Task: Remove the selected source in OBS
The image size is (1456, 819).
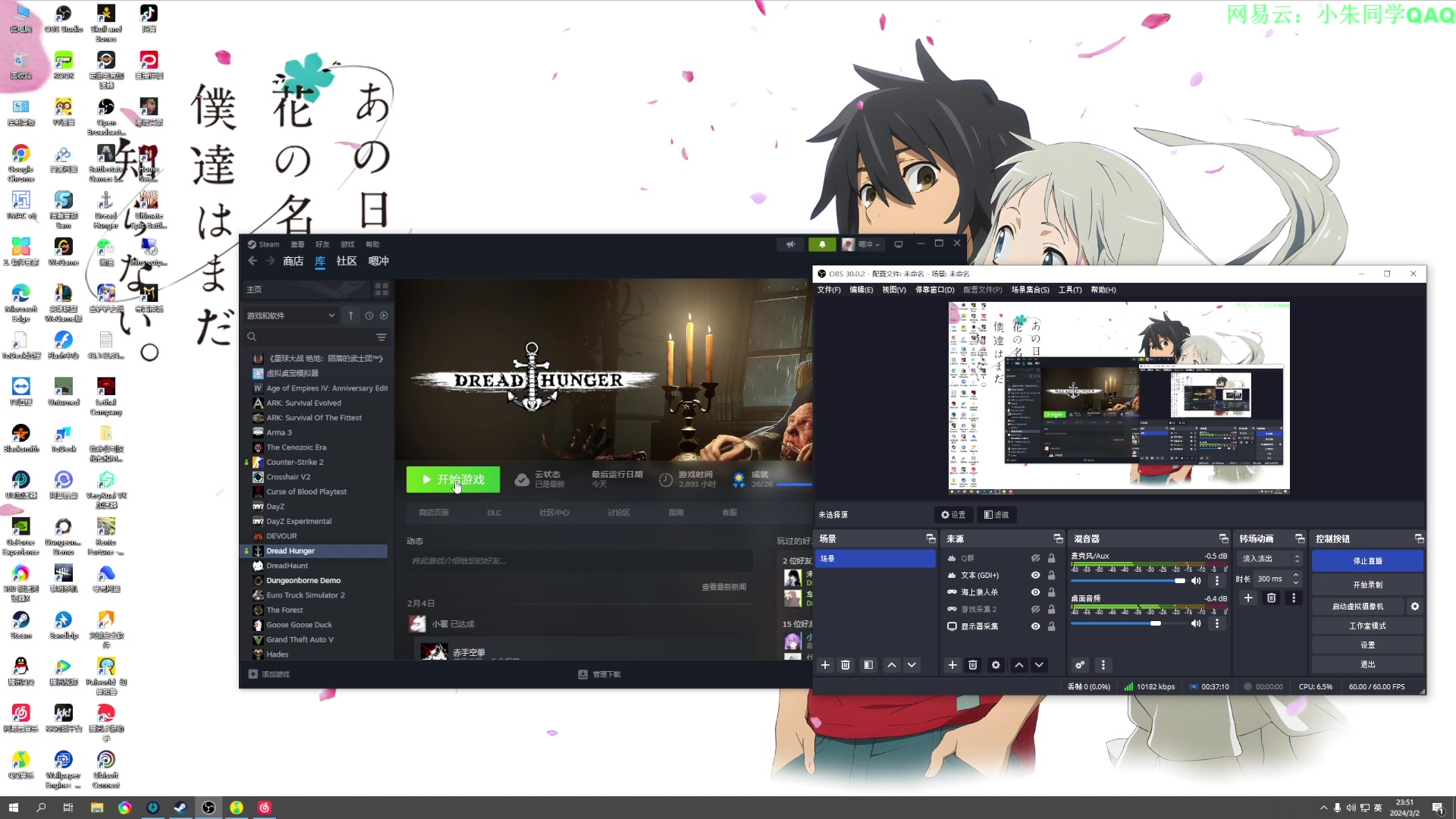Action: tap(973, 665)
